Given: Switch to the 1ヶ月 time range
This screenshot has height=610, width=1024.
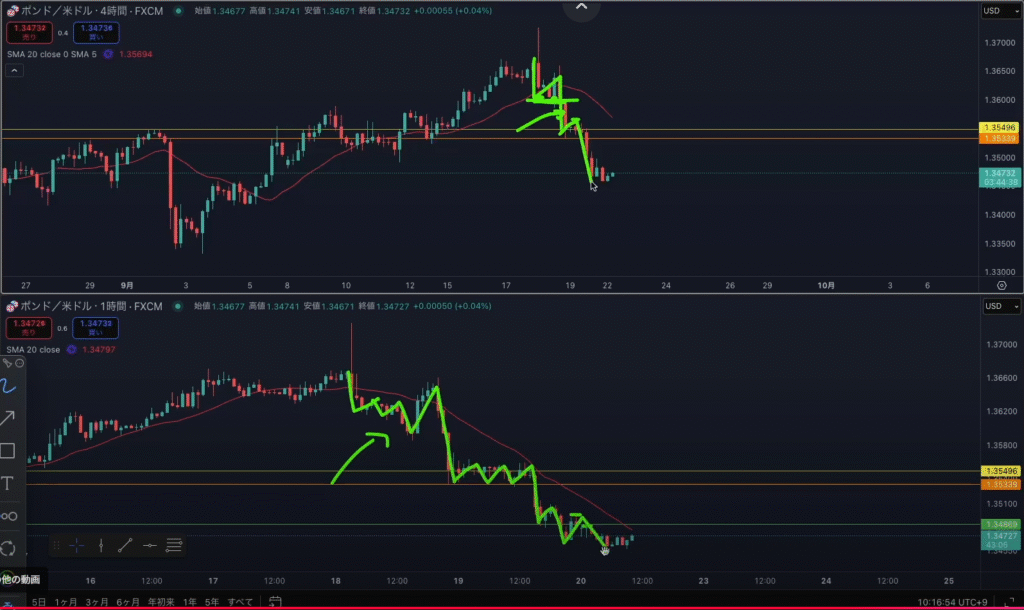Looking at the screenshot, I should click(67, 602).
